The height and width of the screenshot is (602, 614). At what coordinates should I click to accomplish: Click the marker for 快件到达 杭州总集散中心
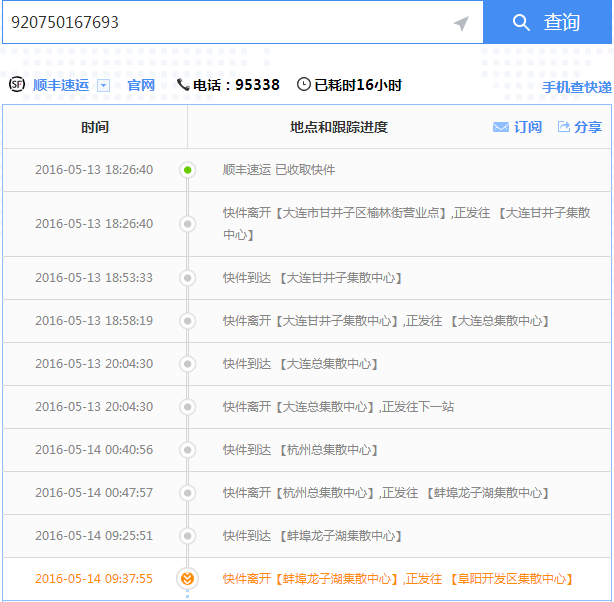(187, 450)
